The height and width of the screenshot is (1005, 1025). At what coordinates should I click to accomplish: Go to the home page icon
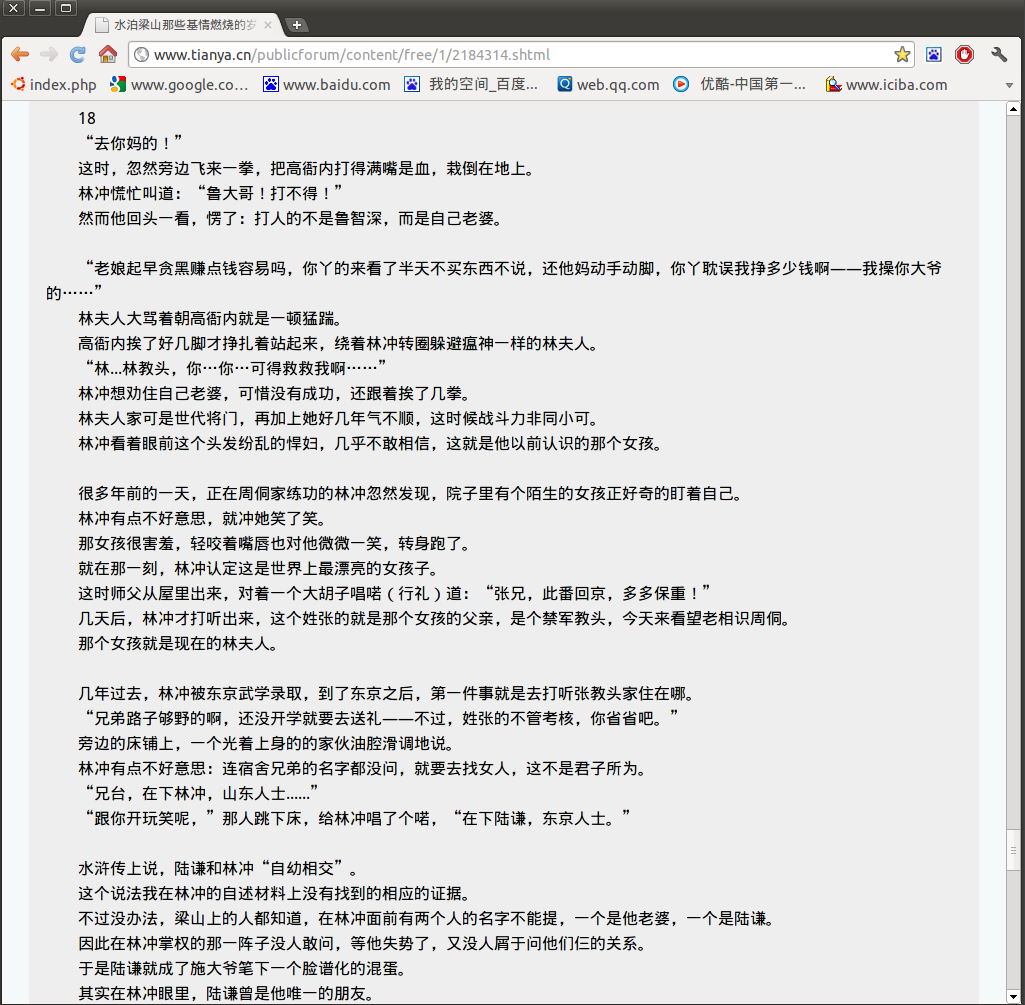[108, 54]
